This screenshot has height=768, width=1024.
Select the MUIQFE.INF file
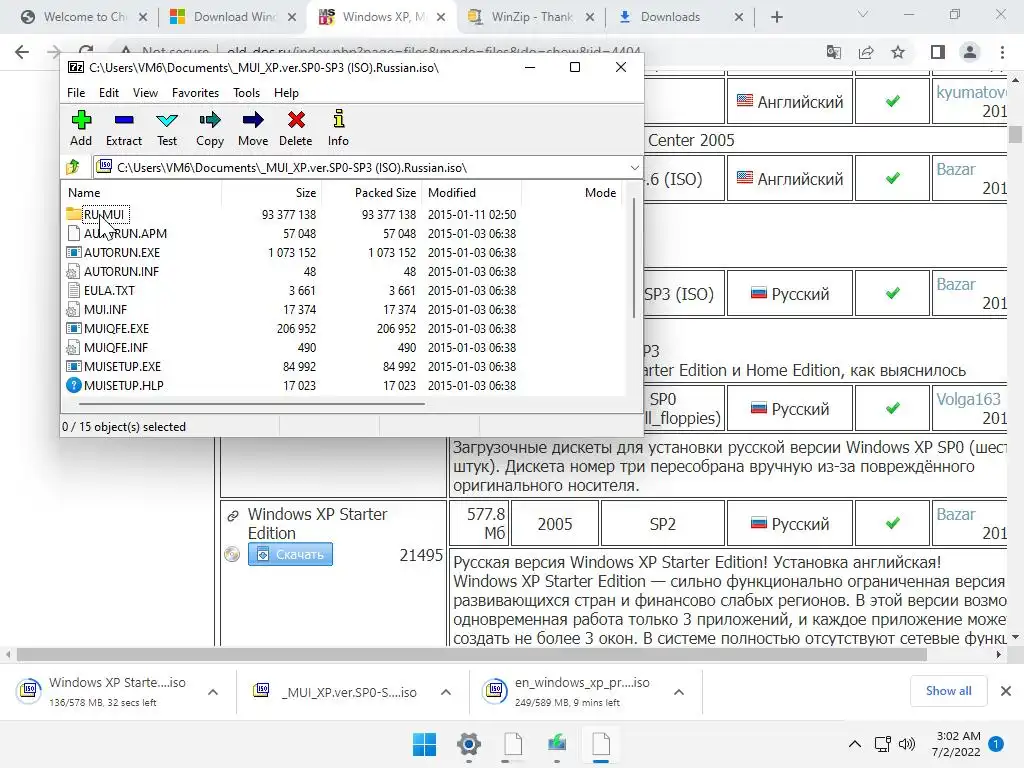point(116,347)
